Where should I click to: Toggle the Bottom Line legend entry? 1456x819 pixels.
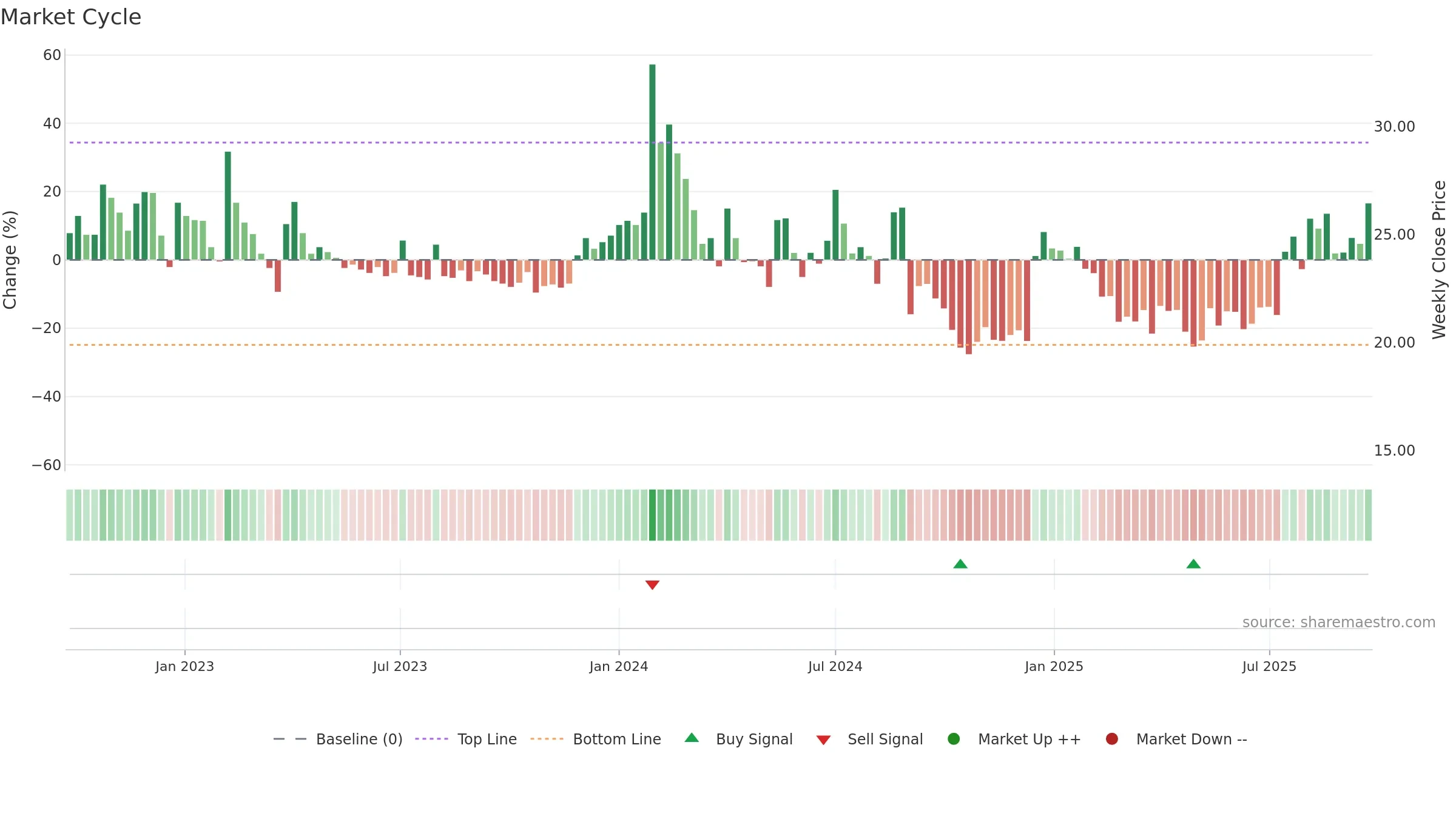[x=596, y=739]
